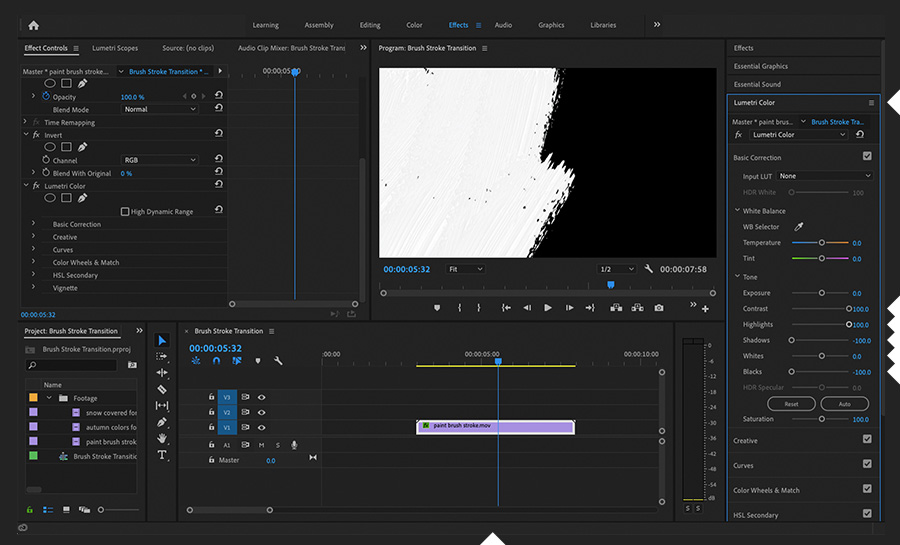Click the Export Frame camera icon

[659, 308]
